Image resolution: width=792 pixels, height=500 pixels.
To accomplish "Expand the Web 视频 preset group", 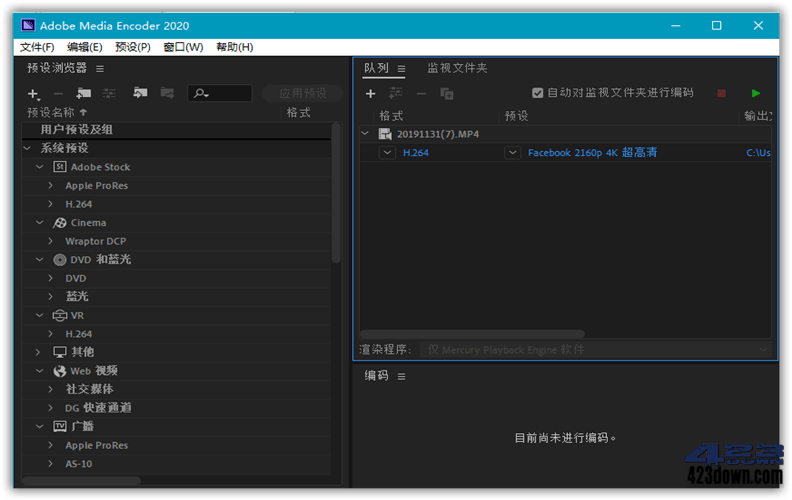I will tap(39, 371).
